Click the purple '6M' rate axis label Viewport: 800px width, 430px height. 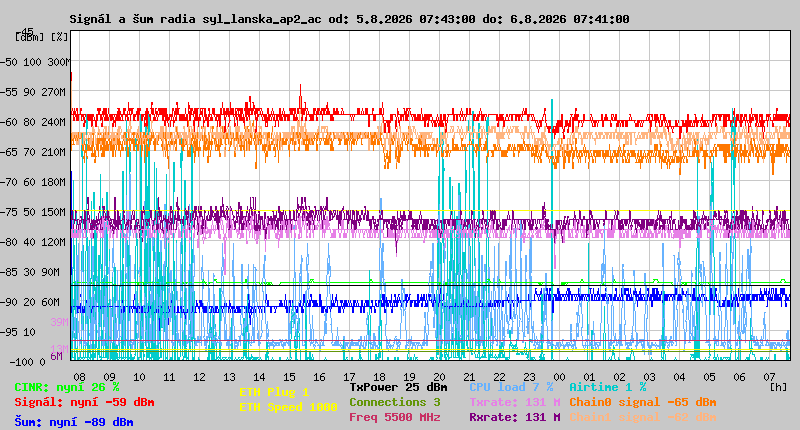pos(56,356)
